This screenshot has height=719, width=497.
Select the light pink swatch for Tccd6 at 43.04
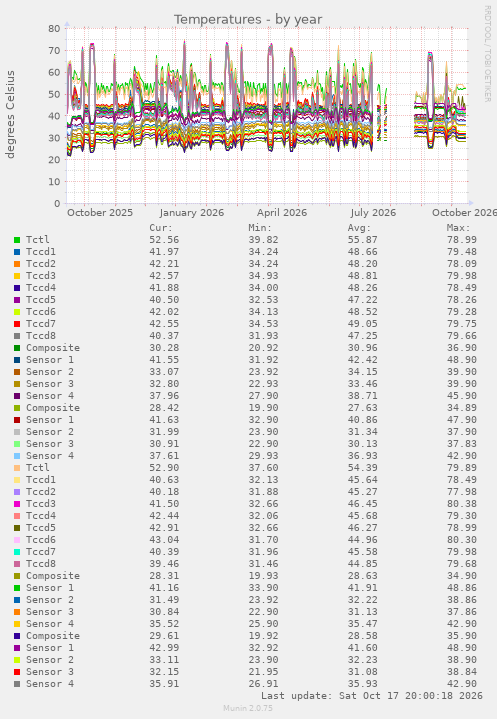coord(17,540)
